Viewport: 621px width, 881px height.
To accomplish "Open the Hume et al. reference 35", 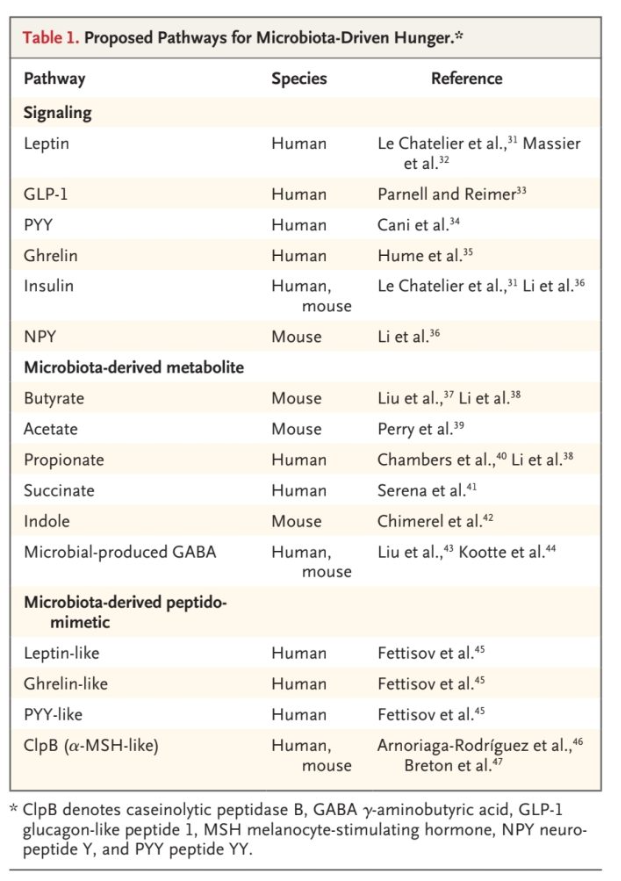I will 425,255.
